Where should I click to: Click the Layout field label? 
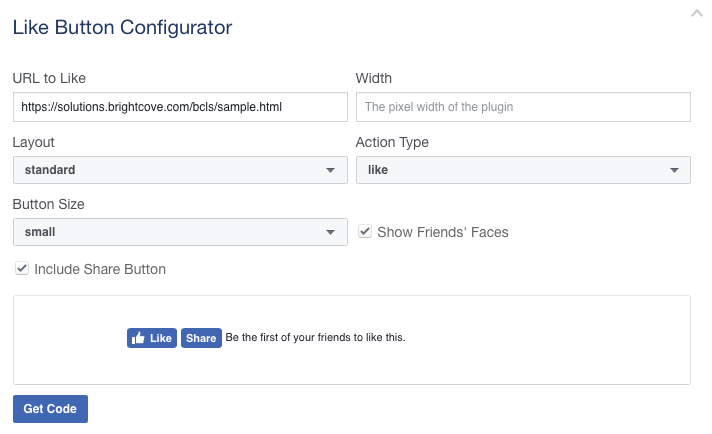[x=34, y=142]
